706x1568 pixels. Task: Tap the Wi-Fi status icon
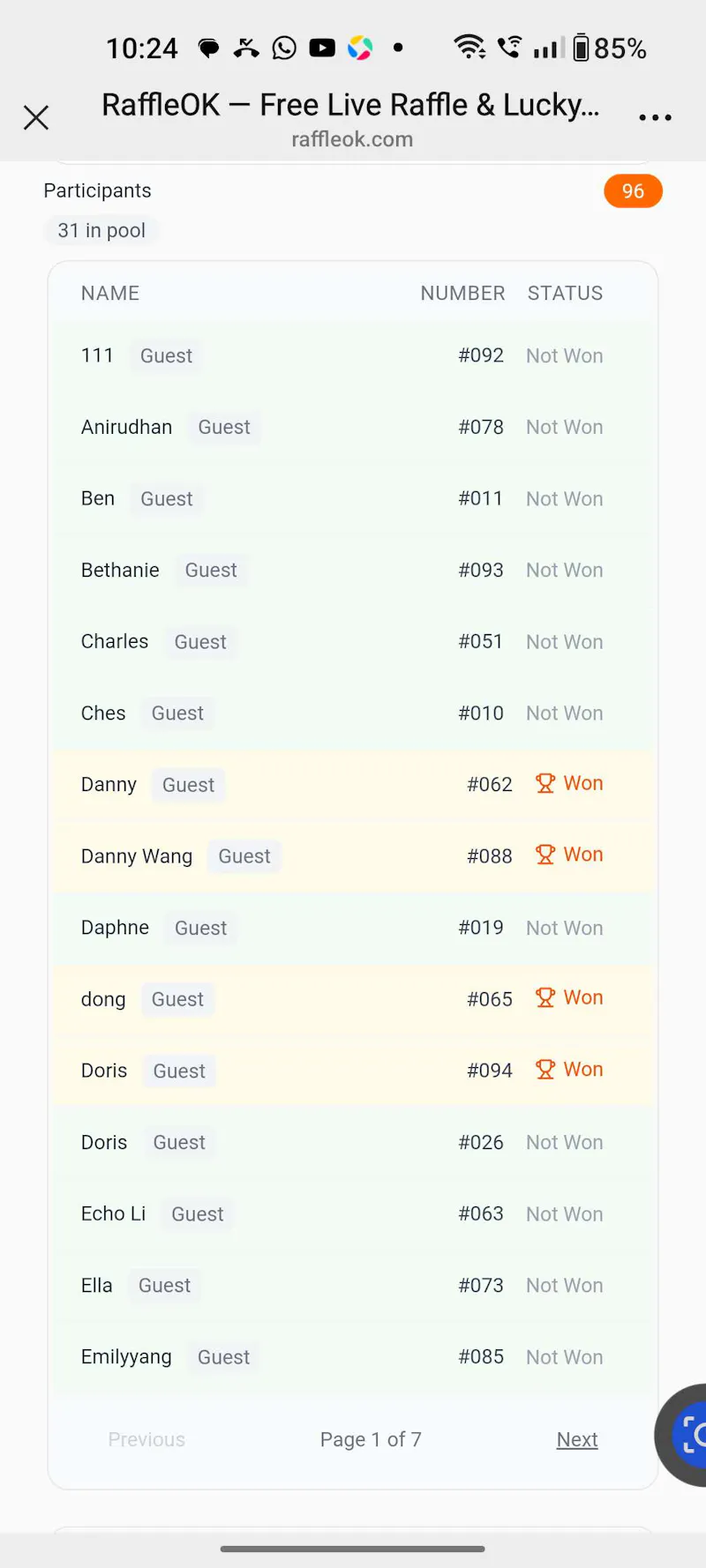tap(469, 47)
